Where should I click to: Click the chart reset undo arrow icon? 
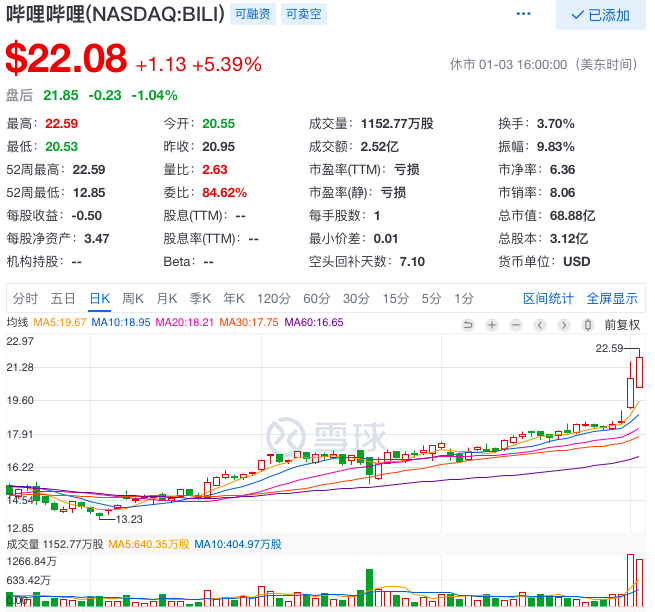pyautogui.click(x=468, y=325)
